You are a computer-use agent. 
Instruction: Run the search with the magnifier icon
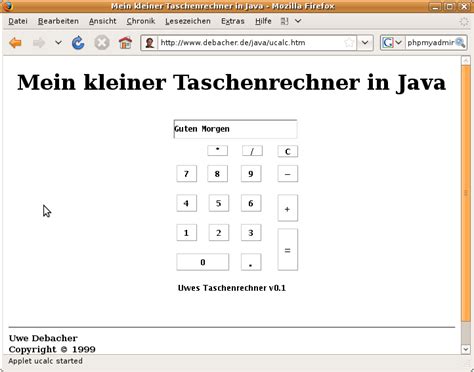pyautogui.click(x=460, y=42)
